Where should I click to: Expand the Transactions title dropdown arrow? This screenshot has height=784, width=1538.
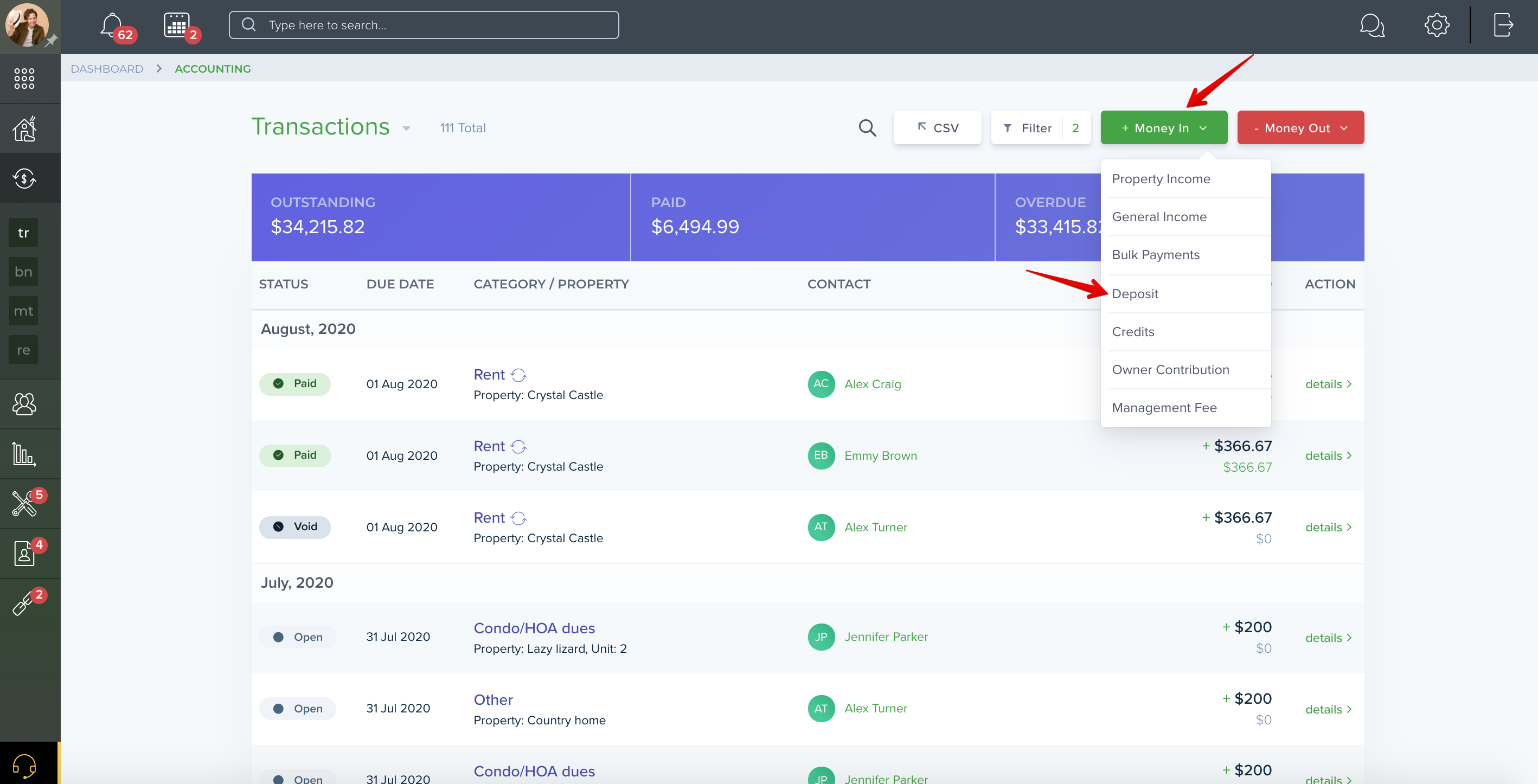pyautogui.click(x=407, y=128)
